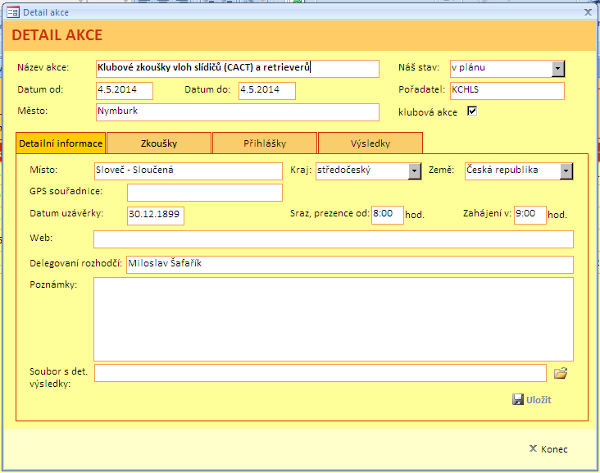
Task: Click the Soubor s det. výsledky field
Action: pyautogui.click(x=320, y=373)
